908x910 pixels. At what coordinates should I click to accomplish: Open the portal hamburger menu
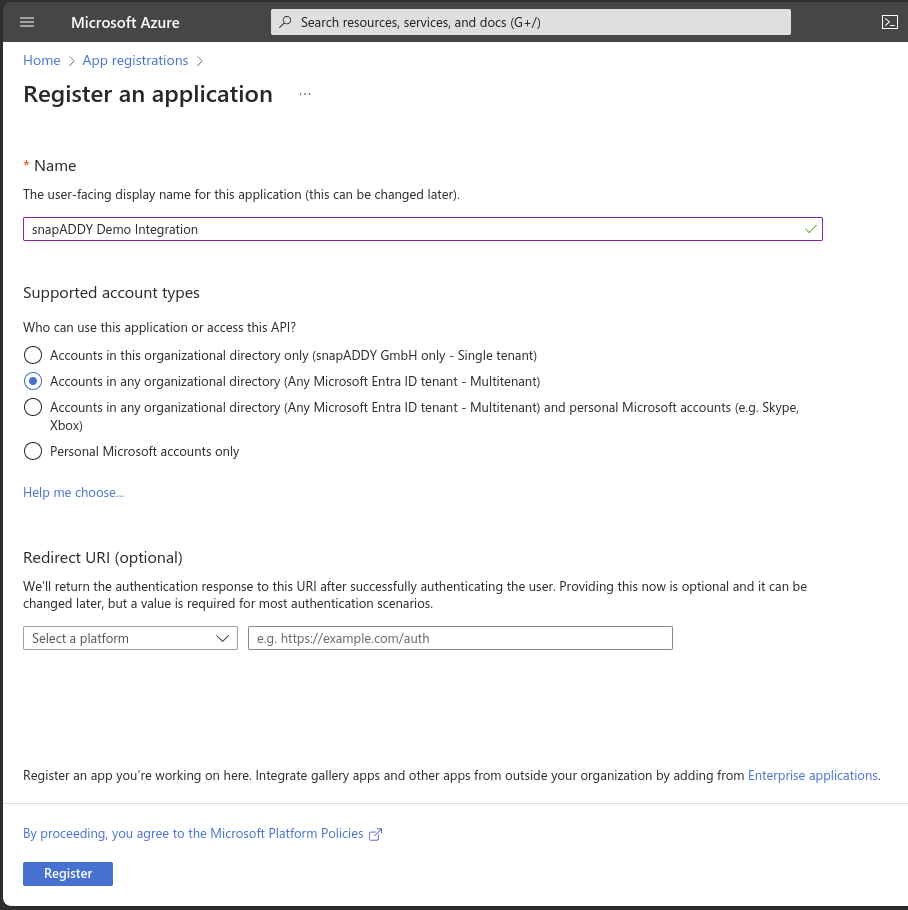tap(26, 22)
